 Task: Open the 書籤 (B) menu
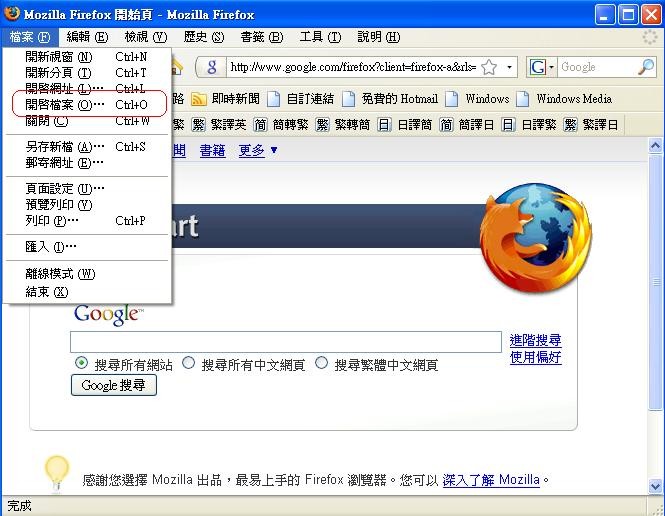[261, 37]
